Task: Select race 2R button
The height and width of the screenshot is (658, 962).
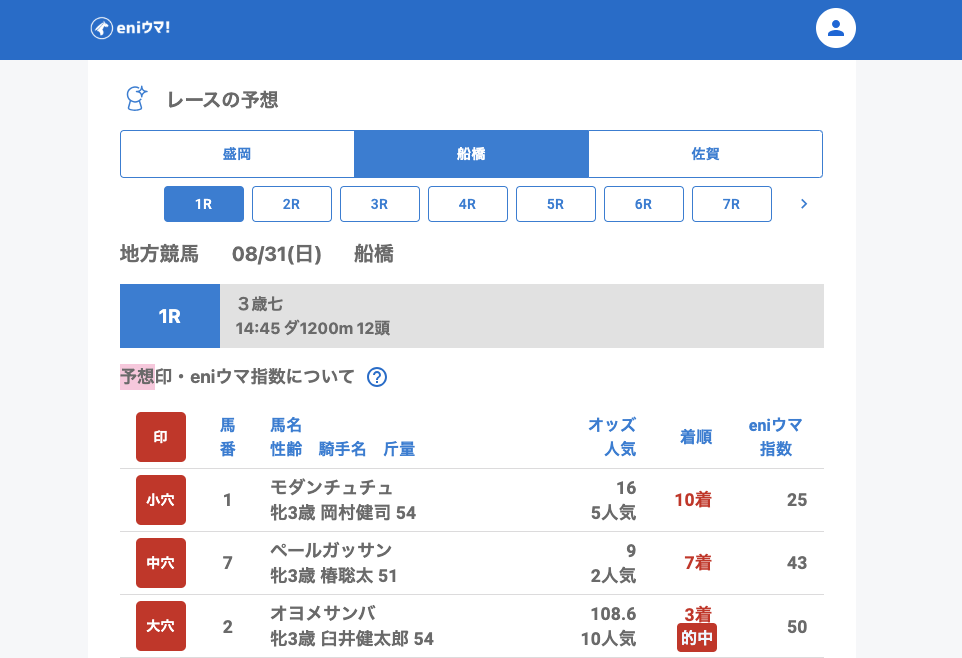Action: point(292,204)
